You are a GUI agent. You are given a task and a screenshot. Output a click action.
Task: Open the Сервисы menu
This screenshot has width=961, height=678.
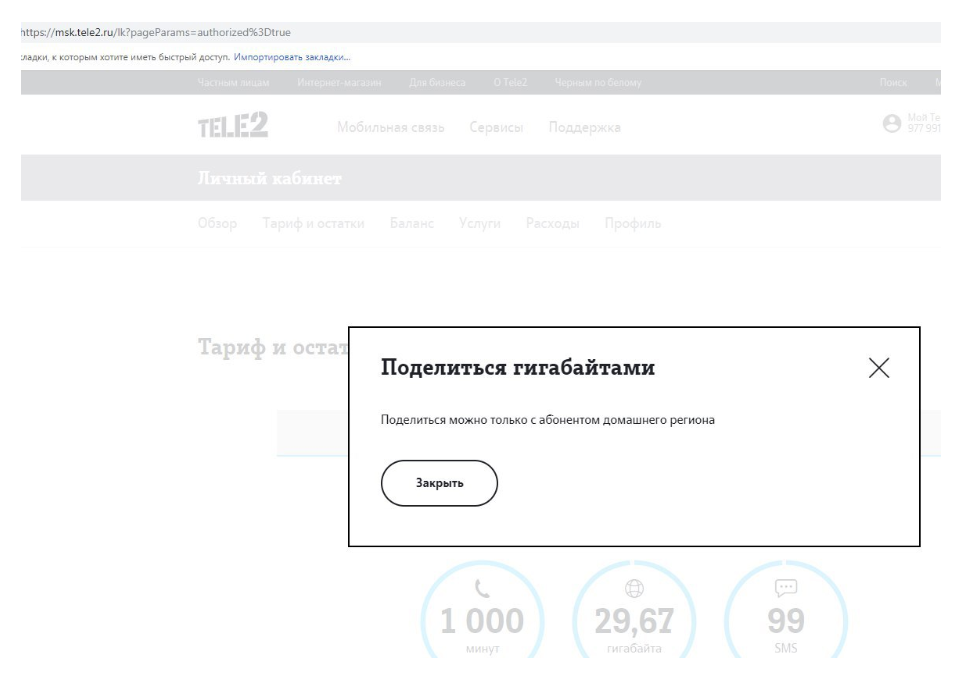point(497,128)
